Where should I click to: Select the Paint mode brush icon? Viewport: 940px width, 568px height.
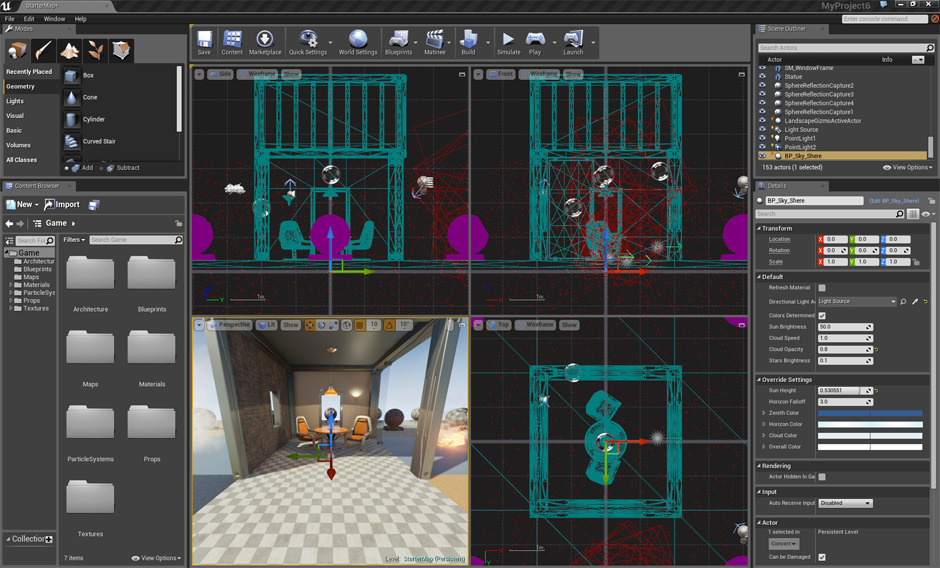tap(44, 50)
